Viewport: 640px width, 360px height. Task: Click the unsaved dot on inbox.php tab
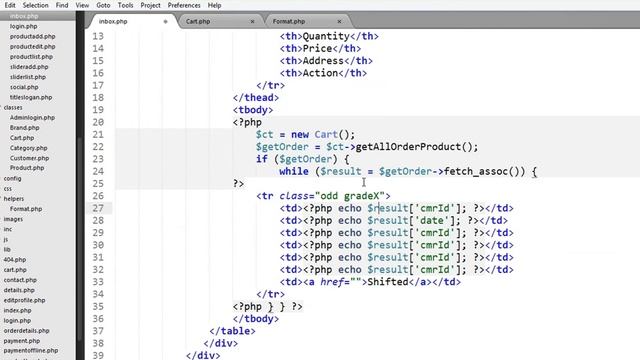pos(165,21)
